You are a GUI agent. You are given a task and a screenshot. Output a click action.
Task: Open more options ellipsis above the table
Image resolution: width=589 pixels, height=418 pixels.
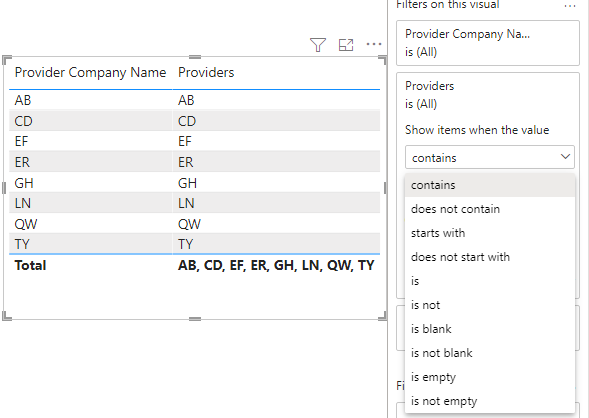374,45
